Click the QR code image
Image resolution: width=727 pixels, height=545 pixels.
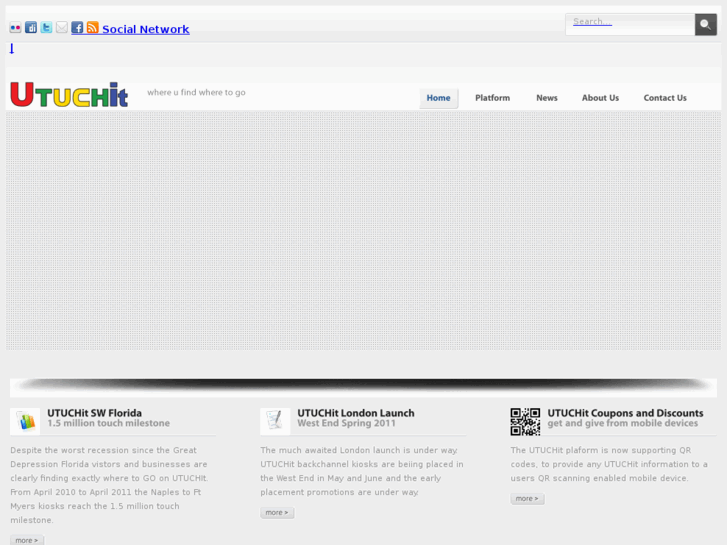[x=525, y=422]
